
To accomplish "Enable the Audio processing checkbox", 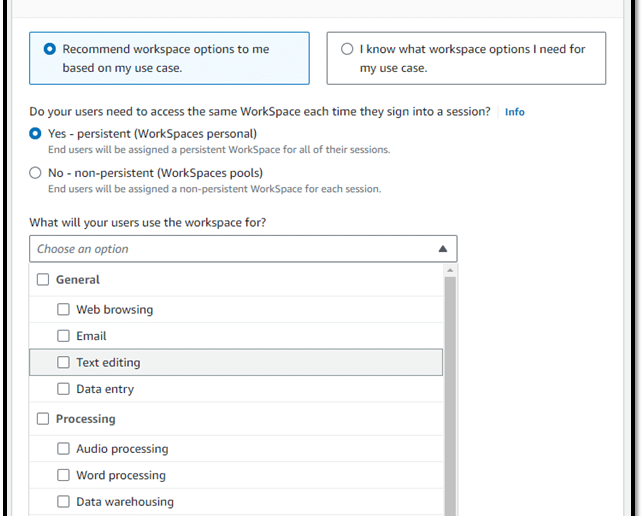I will pos(63,449).
